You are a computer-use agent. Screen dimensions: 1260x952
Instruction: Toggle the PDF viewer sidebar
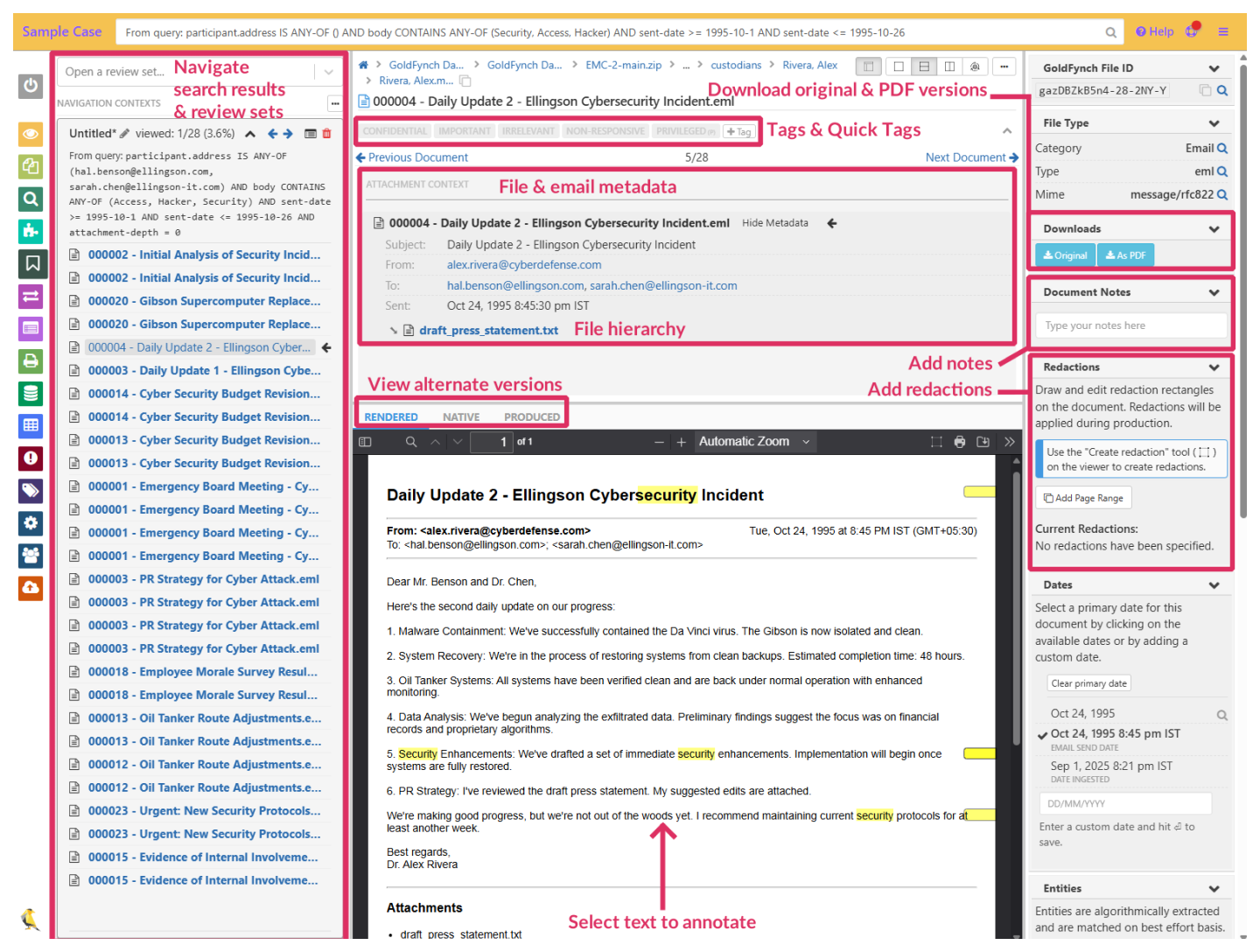click(366, 442)
